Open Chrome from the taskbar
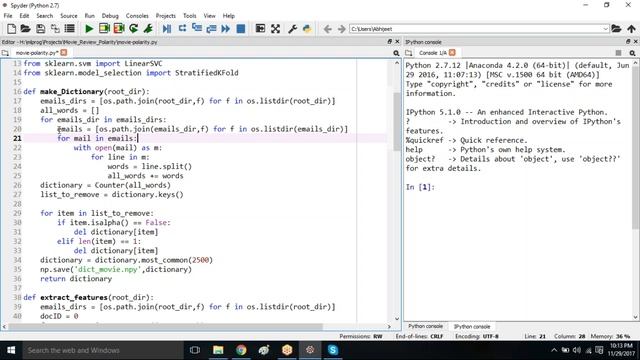 (x=241, y=350)
